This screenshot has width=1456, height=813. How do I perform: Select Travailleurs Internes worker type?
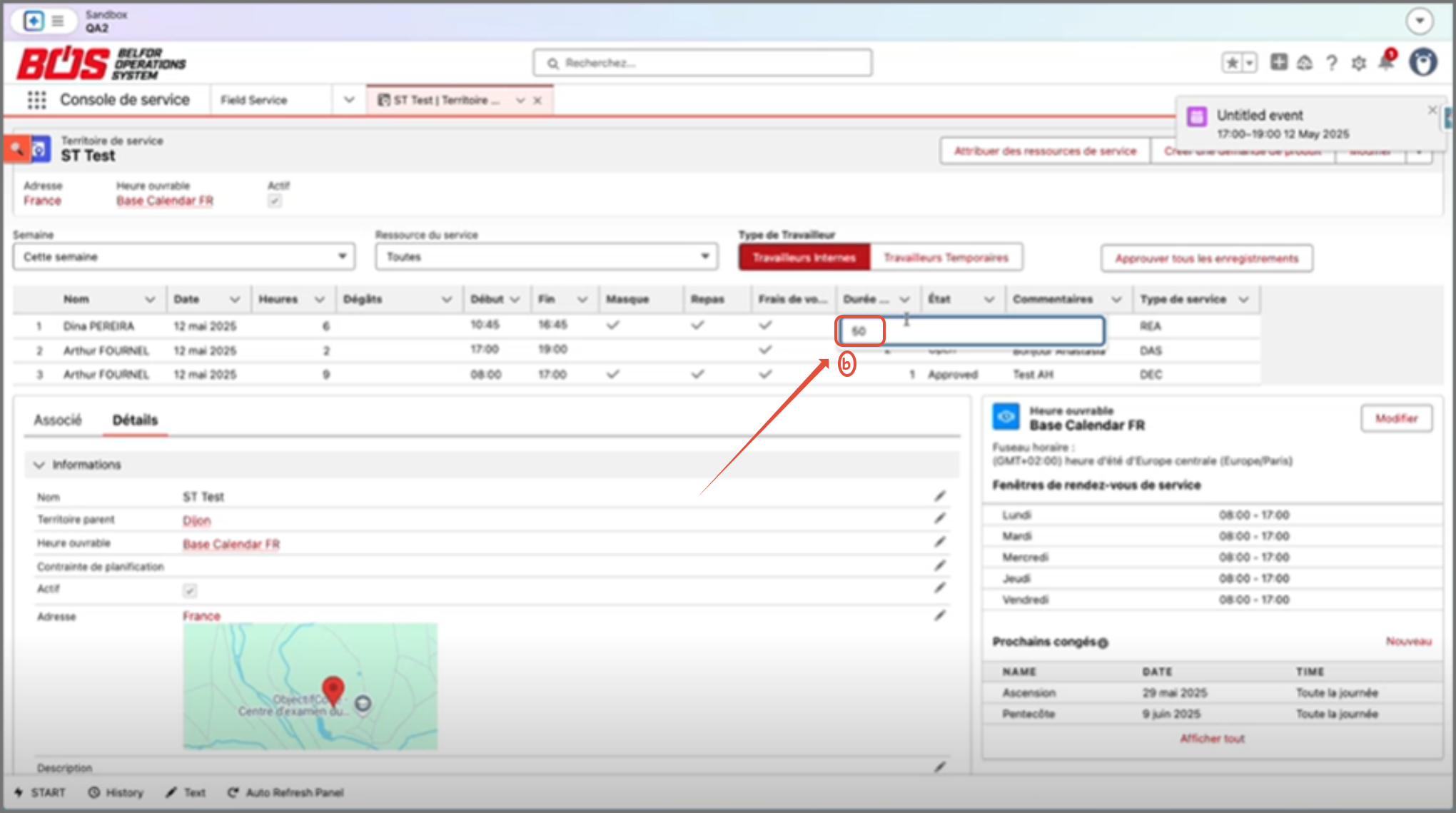tap(804, 258)
